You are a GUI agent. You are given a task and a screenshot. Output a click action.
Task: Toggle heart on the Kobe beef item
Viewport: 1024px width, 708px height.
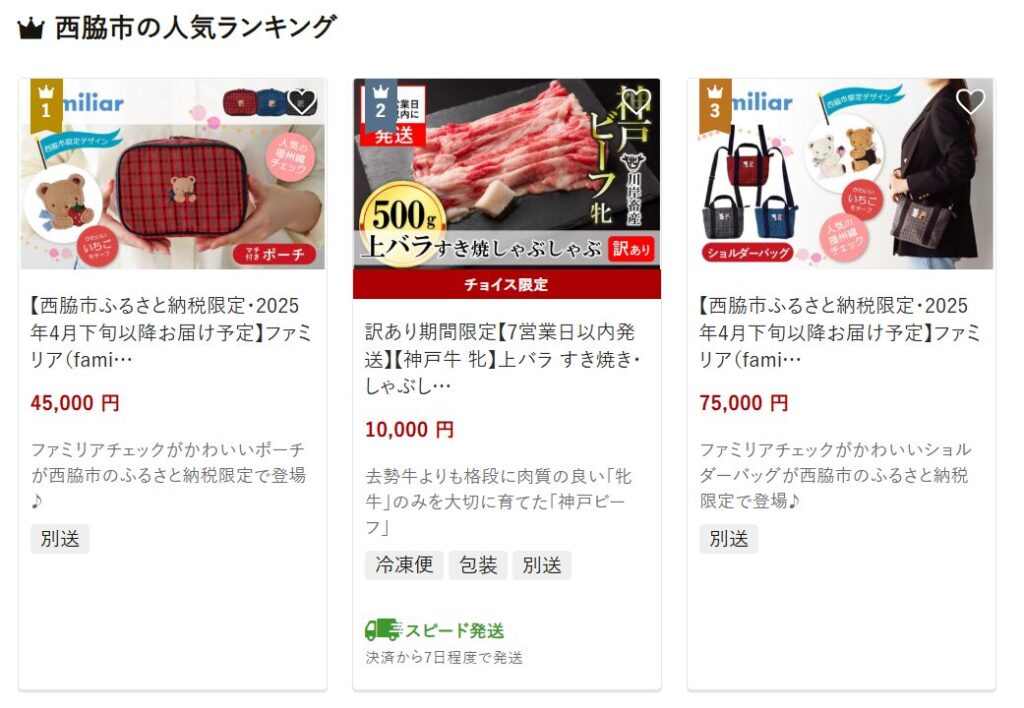(636, 101)
